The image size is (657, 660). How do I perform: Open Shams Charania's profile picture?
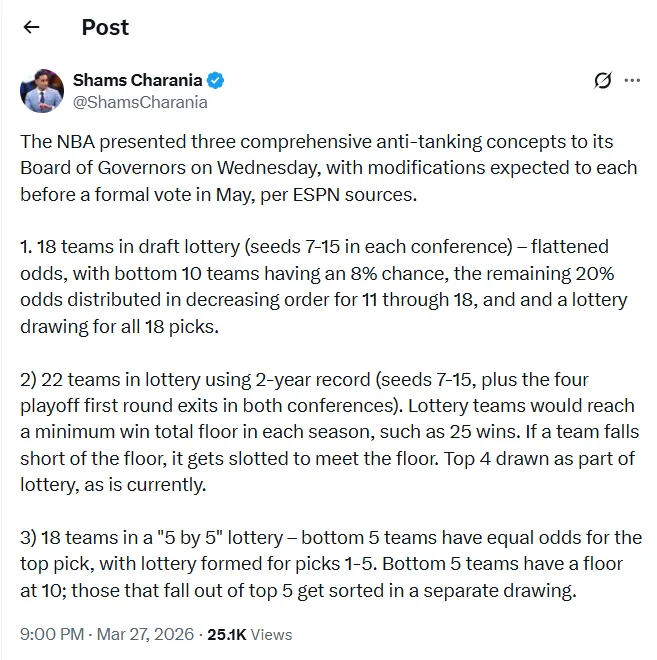[x=42, y=91]
